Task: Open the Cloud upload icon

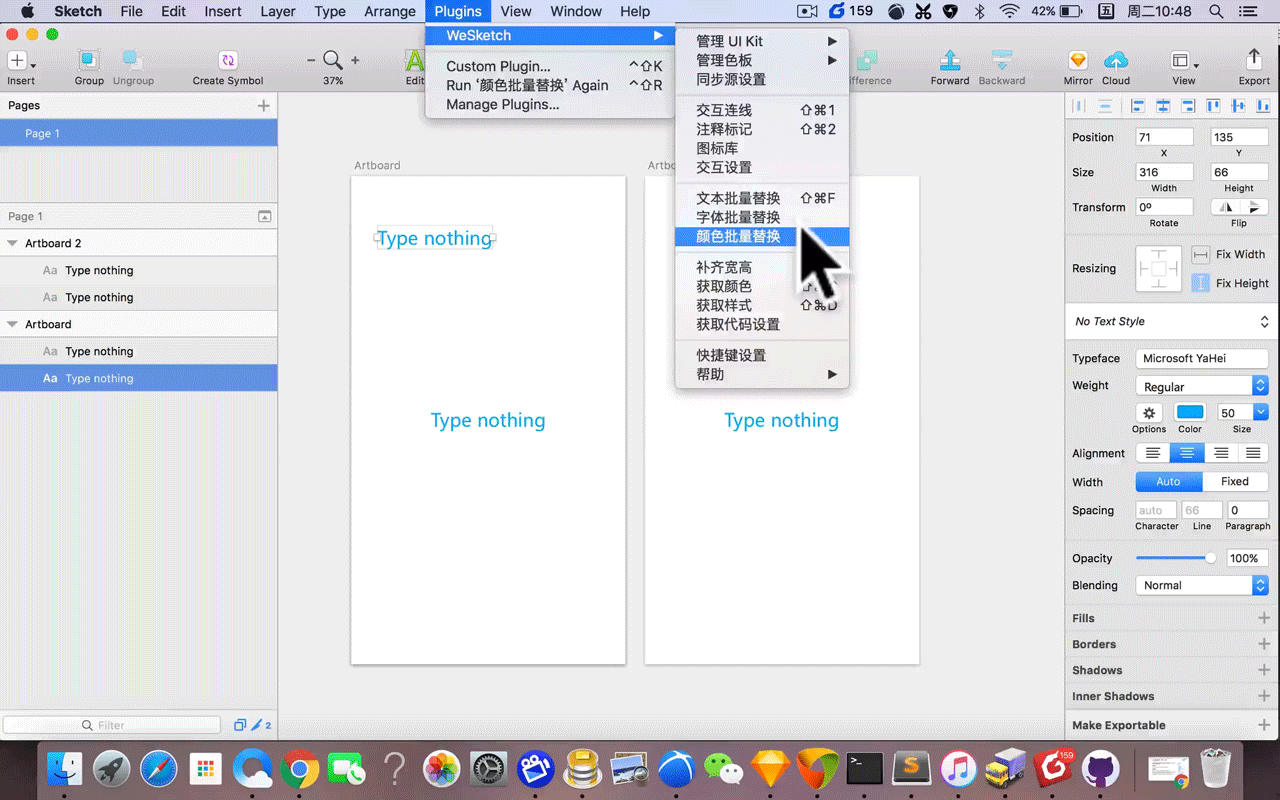Action: 1116,60
